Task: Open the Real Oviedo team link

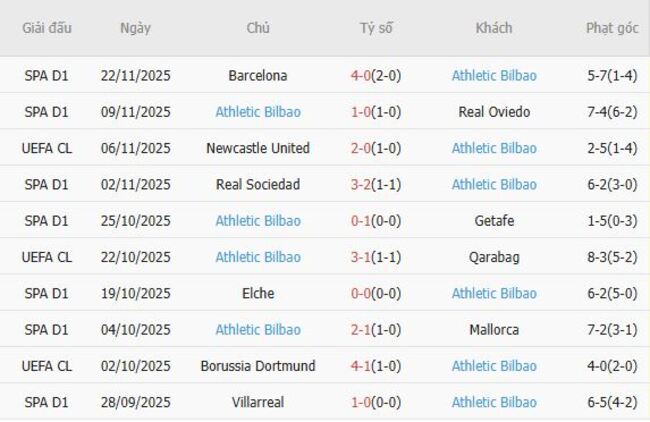Action: click(494, 112)
